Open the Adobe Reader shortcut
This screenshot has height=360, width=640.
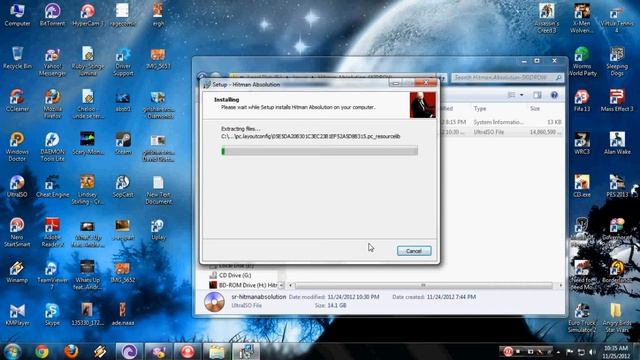coord(52,232)
